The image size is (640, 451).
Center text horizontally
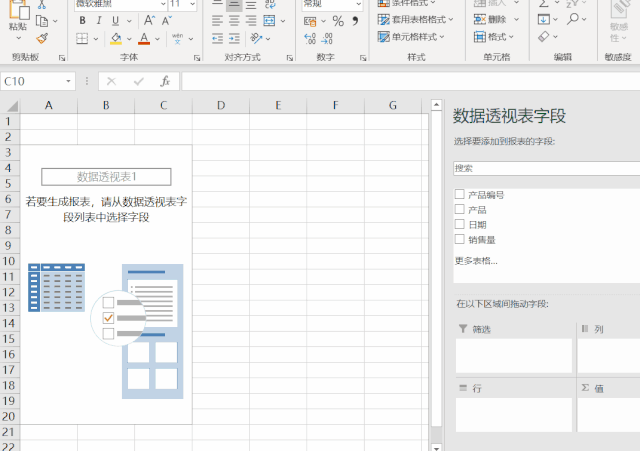point(234,20)
